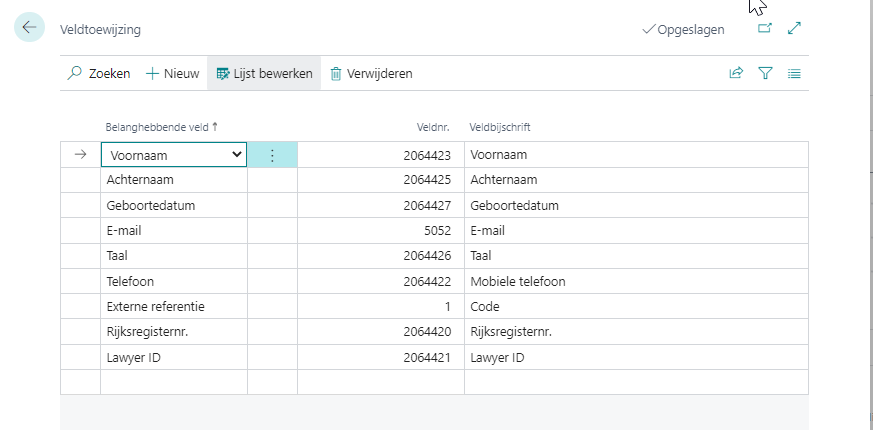Select the Rijksregisternr. stakeholder field cell

(174, 332)
